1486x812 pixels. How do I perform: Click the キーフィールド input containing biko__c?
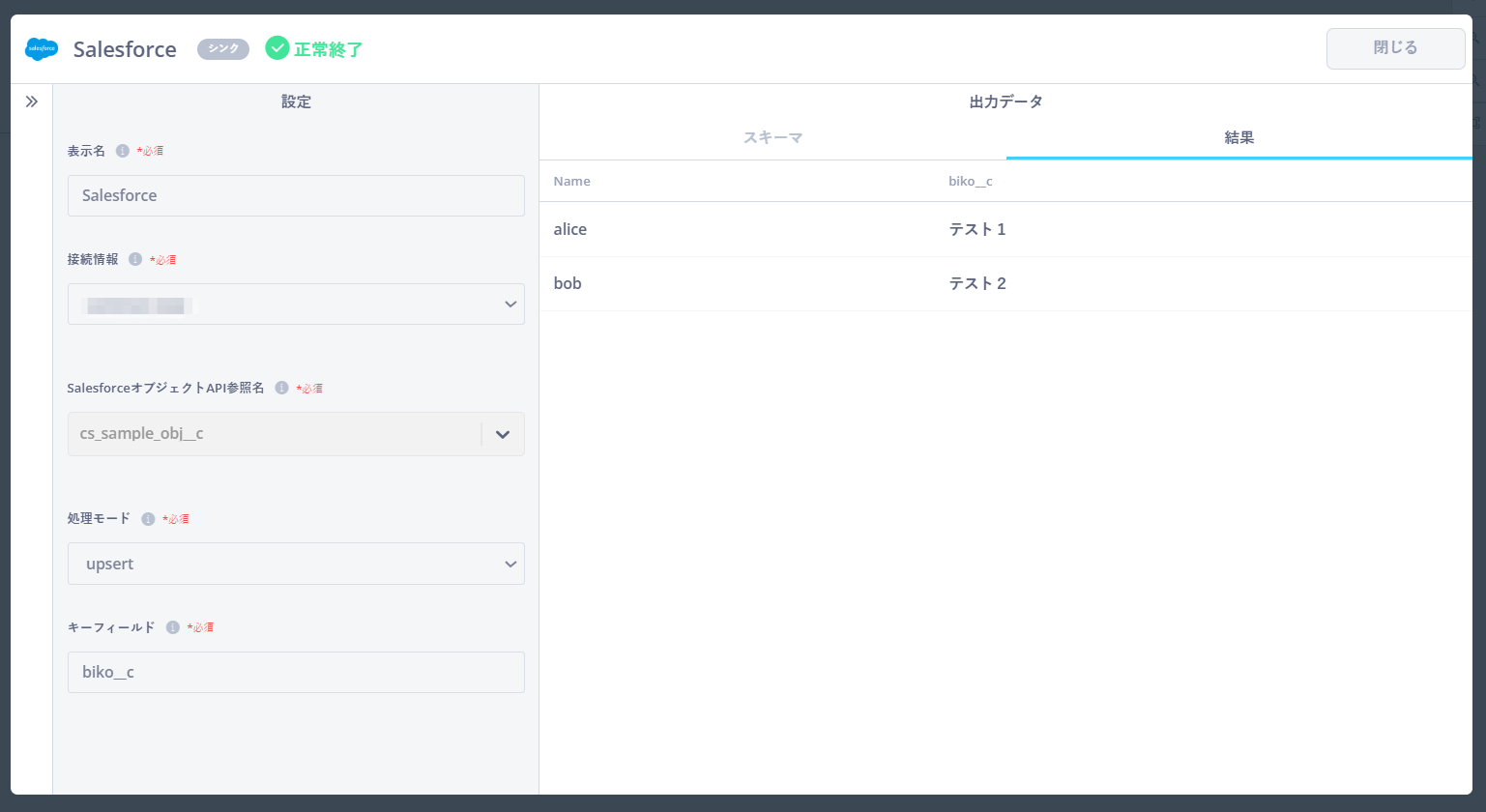tap(296, 672)
